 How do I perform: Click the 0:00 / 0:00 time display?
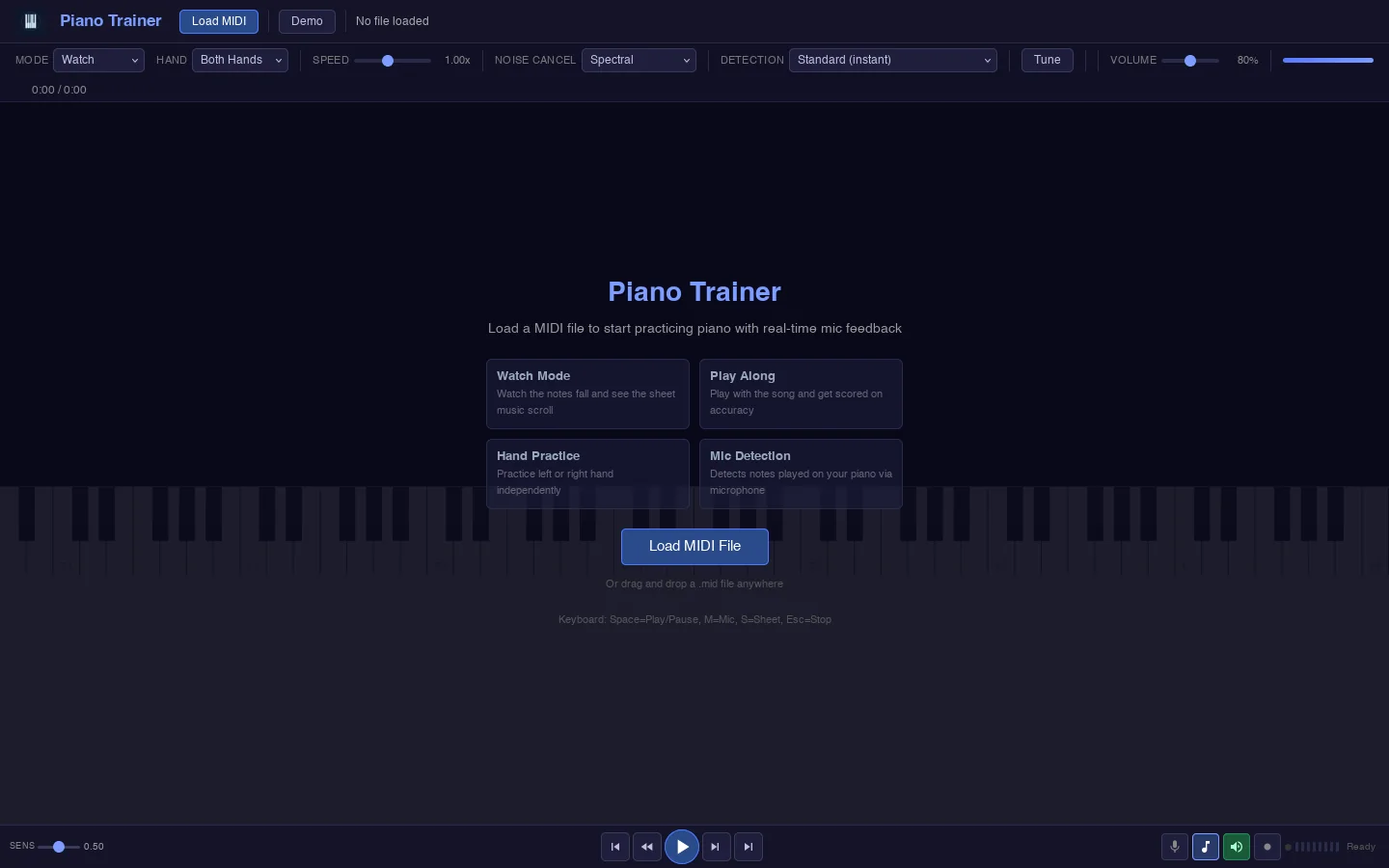pyautogui.click(x=59, y=90)
